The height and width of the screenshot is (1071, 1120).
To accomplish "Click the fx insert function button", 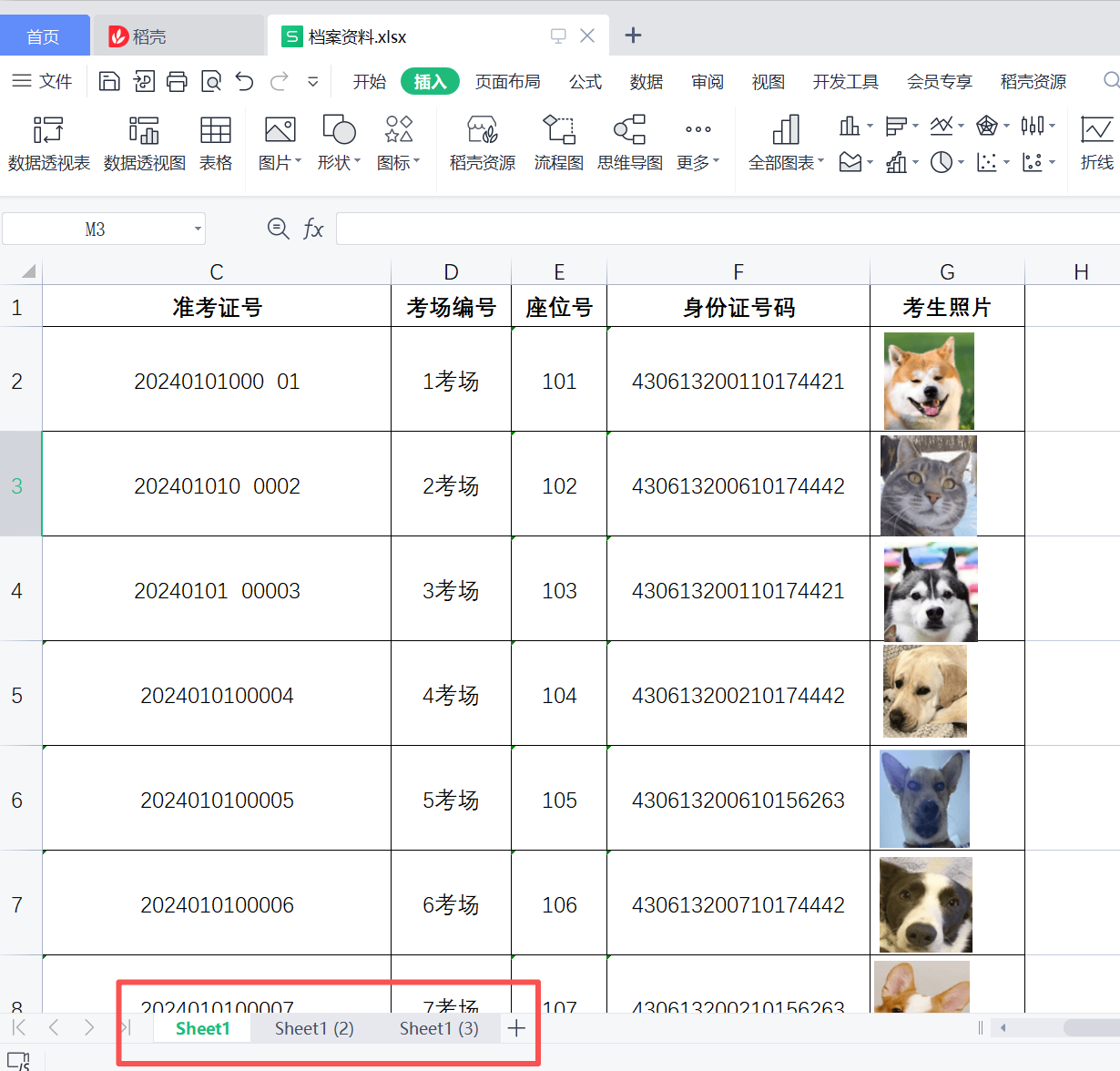I will pyautogui.click(x=313, y=229).
